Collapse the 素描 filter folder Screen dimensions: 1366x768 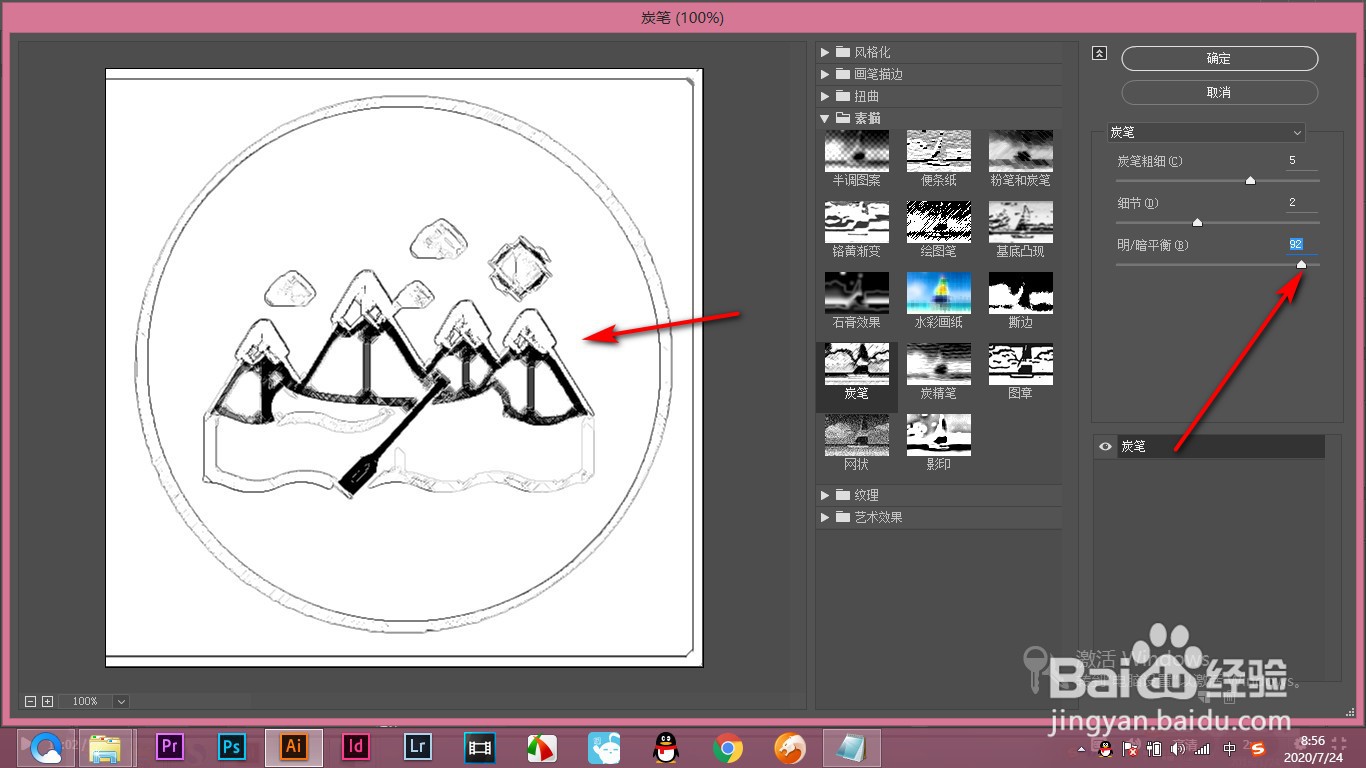(x=825, y=118)
